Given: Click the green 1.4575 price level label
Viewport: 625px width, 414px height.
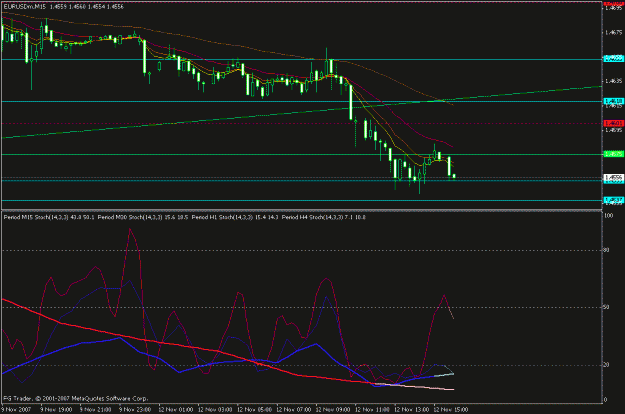Looking at the screenshot, I should pyautogui.click(x=614, y=154).
